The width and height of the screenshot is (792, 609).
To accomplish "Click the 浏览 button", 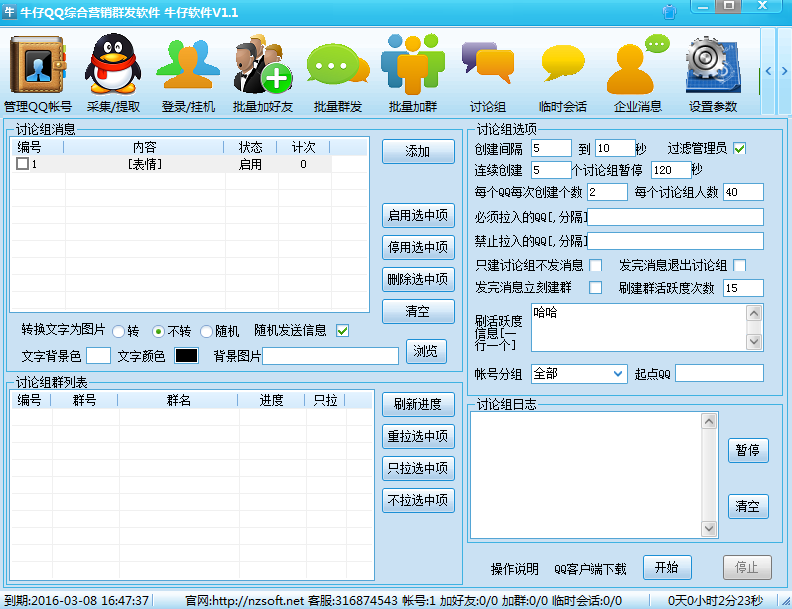I will [426, 351].
